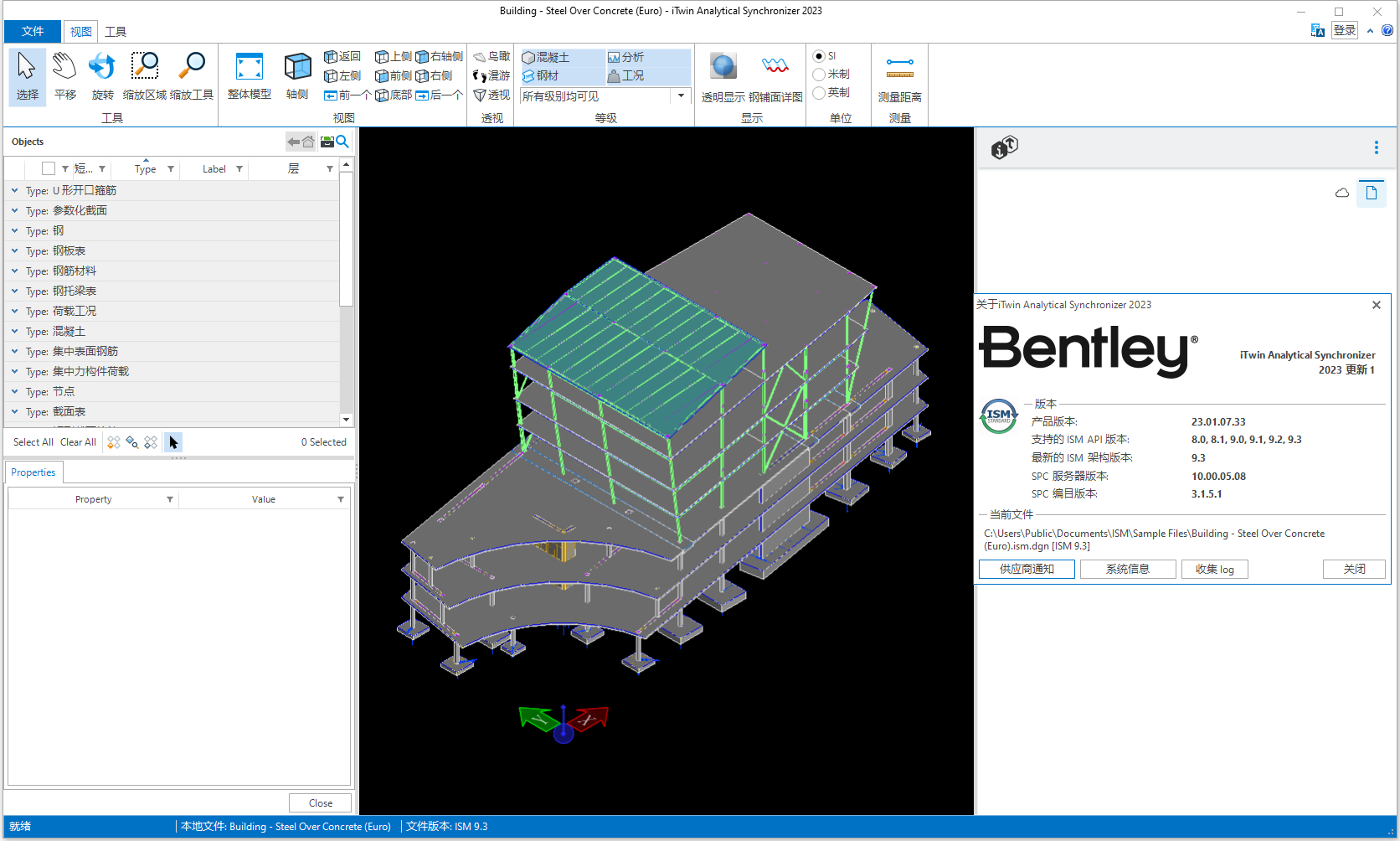1400x841 pixels.
Task: Switch to 右侧 right view
Action: click(435, 76)
